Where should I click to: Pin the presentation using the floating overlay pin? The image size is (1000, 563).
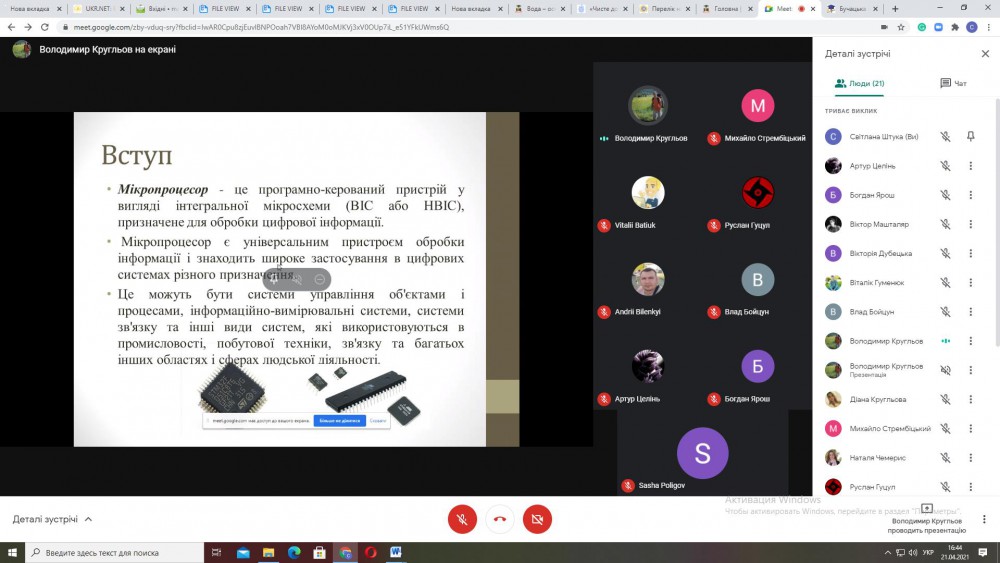click(274, 280)
